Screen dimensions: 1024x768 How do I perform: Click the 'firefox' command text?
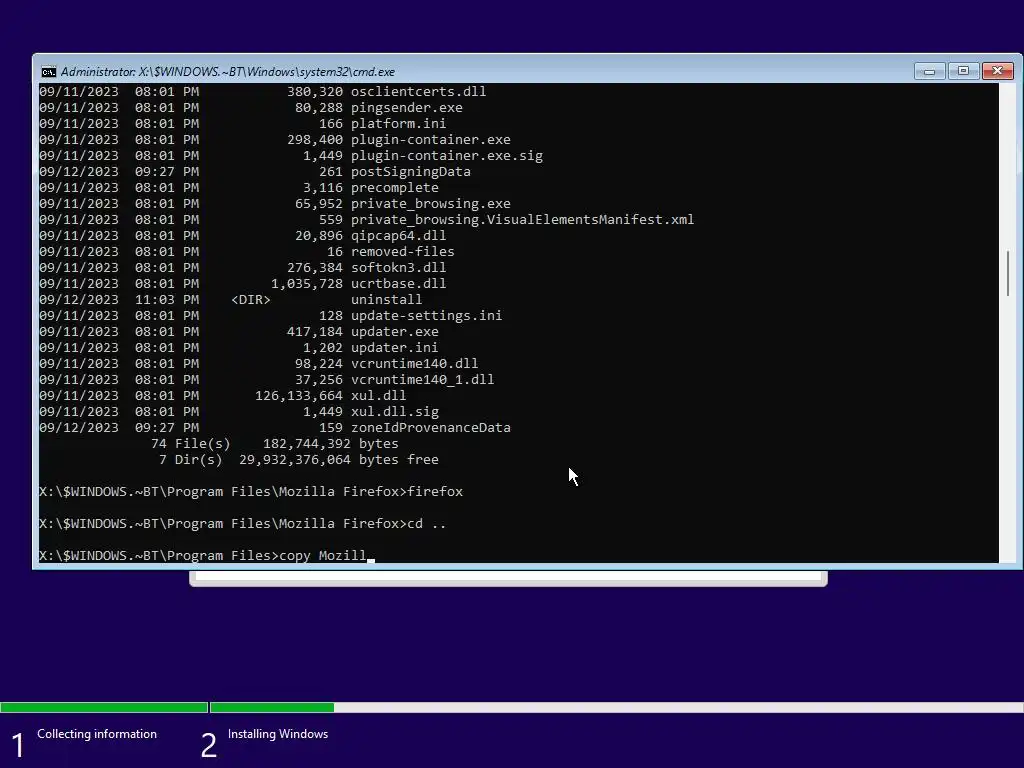pyautogui.click(x=435, y=492)
